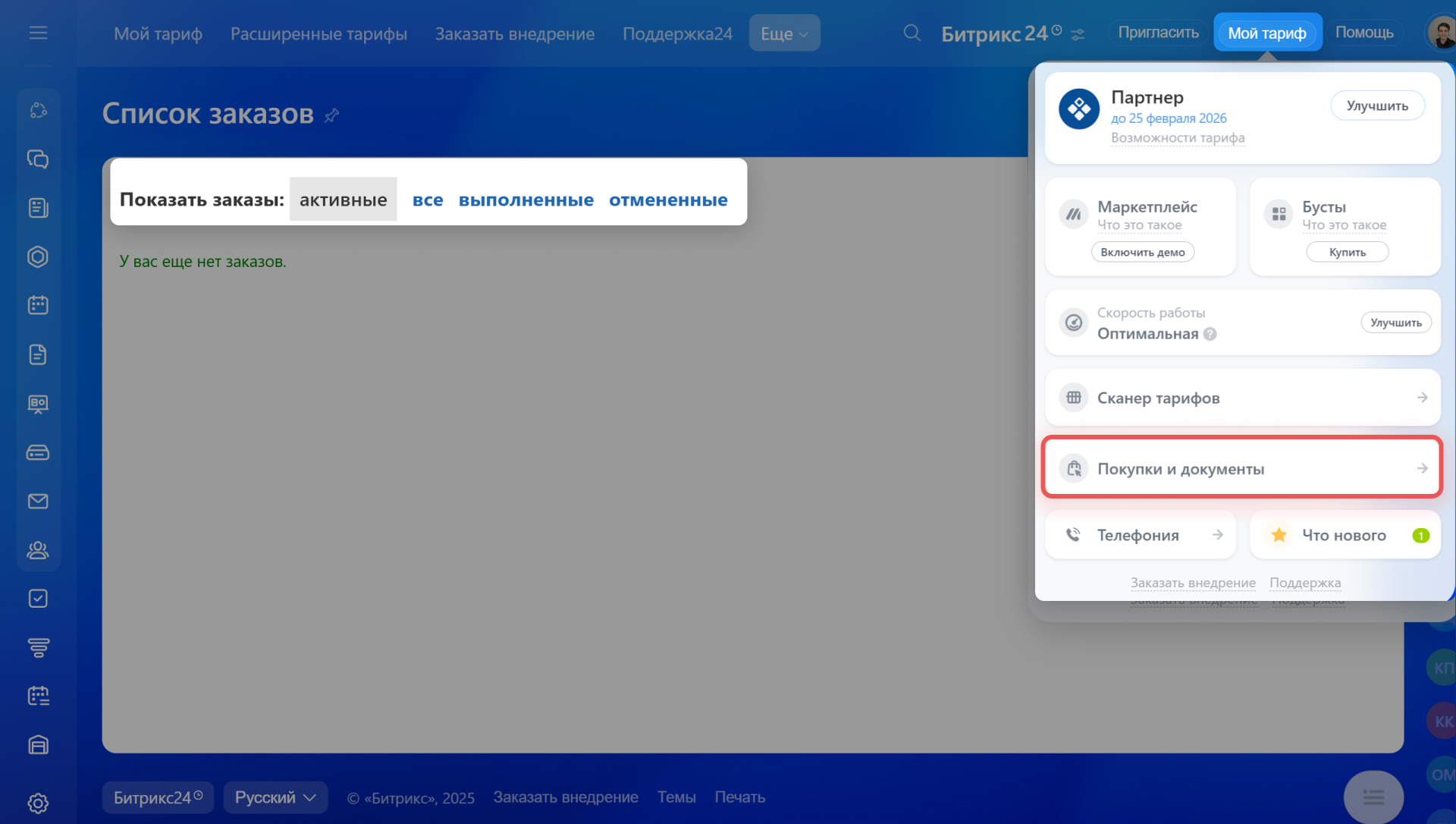The width and height of the screenshot is (1456, 824).
Task: Open Покупки и документы row
Action: click(1242, 468)
